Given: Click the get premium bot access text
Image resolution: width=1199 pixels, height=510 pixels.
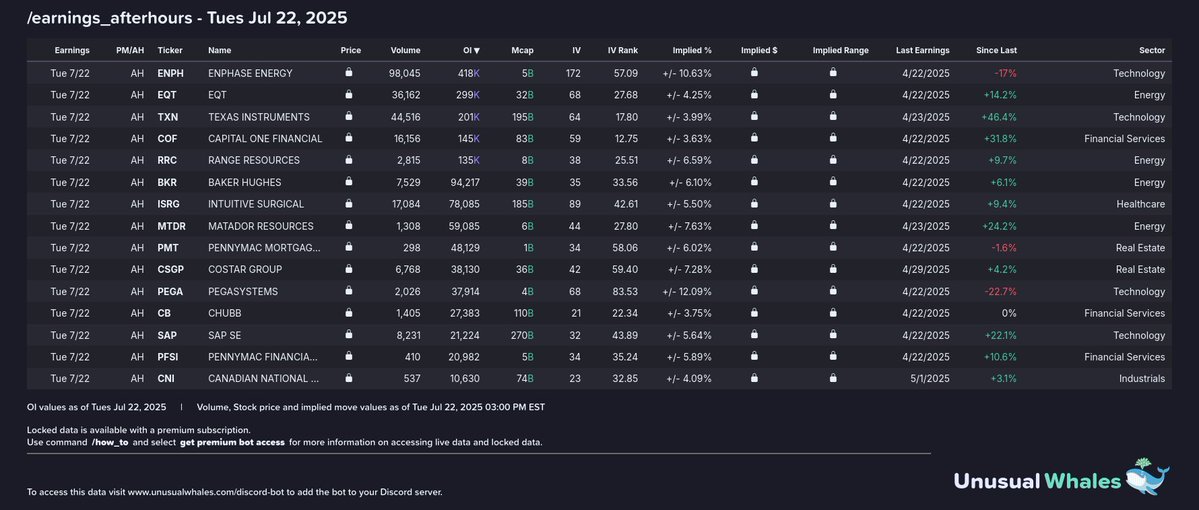Looking at the screenshot, I should (x=232, y=443).
